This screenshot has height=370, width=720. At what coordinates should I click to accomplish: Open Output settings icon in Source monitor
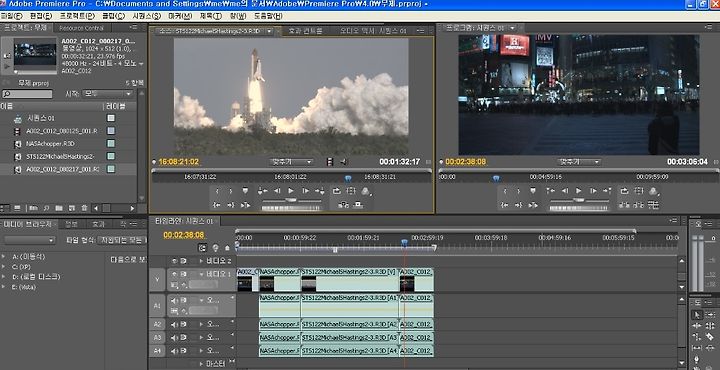(x=366, y=192)
